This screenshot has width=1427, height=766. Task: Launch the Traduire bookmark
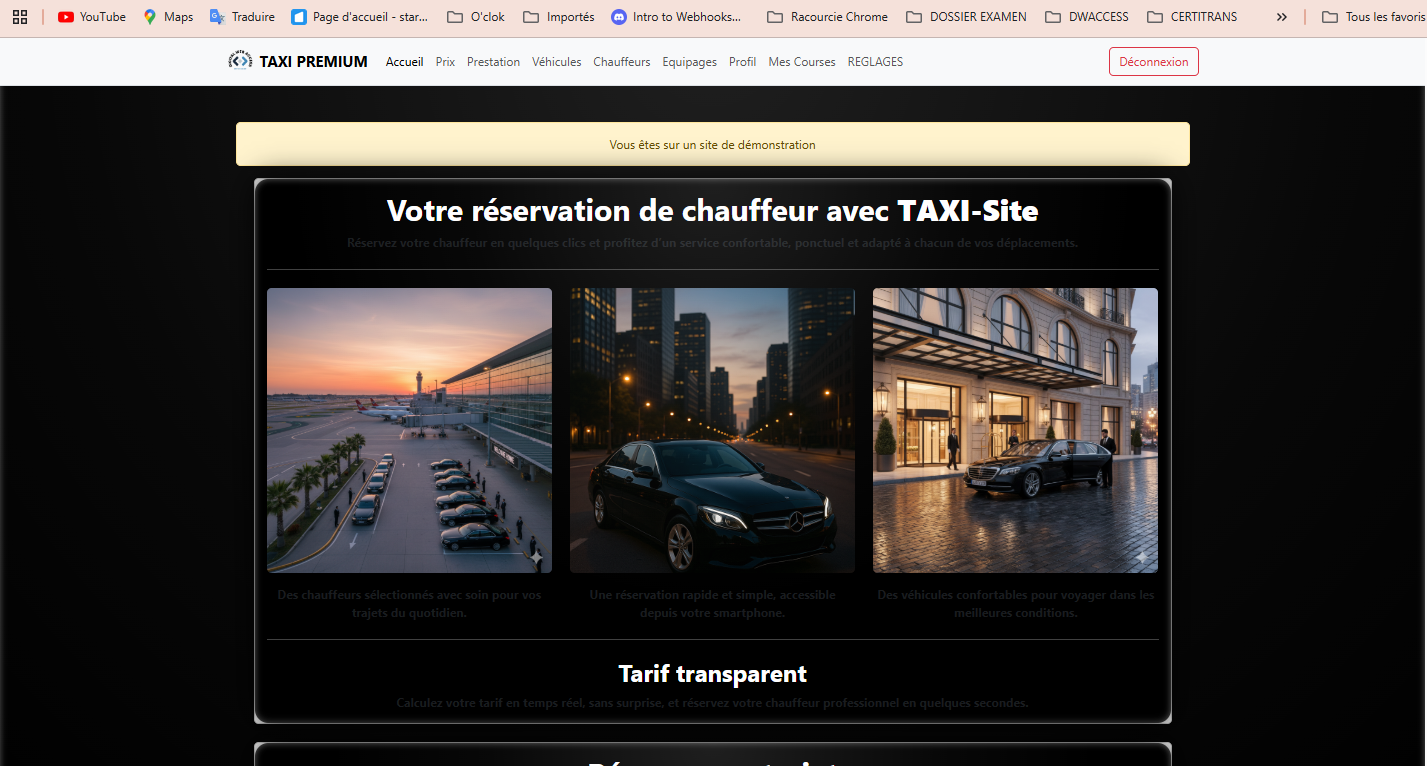pyautogui.click(x=241, y=16)
